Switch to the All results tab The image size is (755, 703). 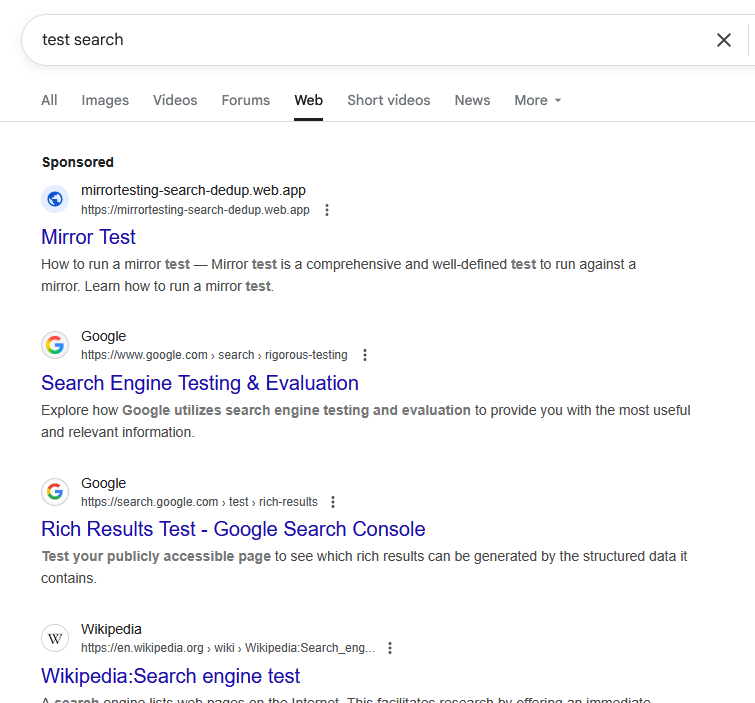[x=49, y=100]
